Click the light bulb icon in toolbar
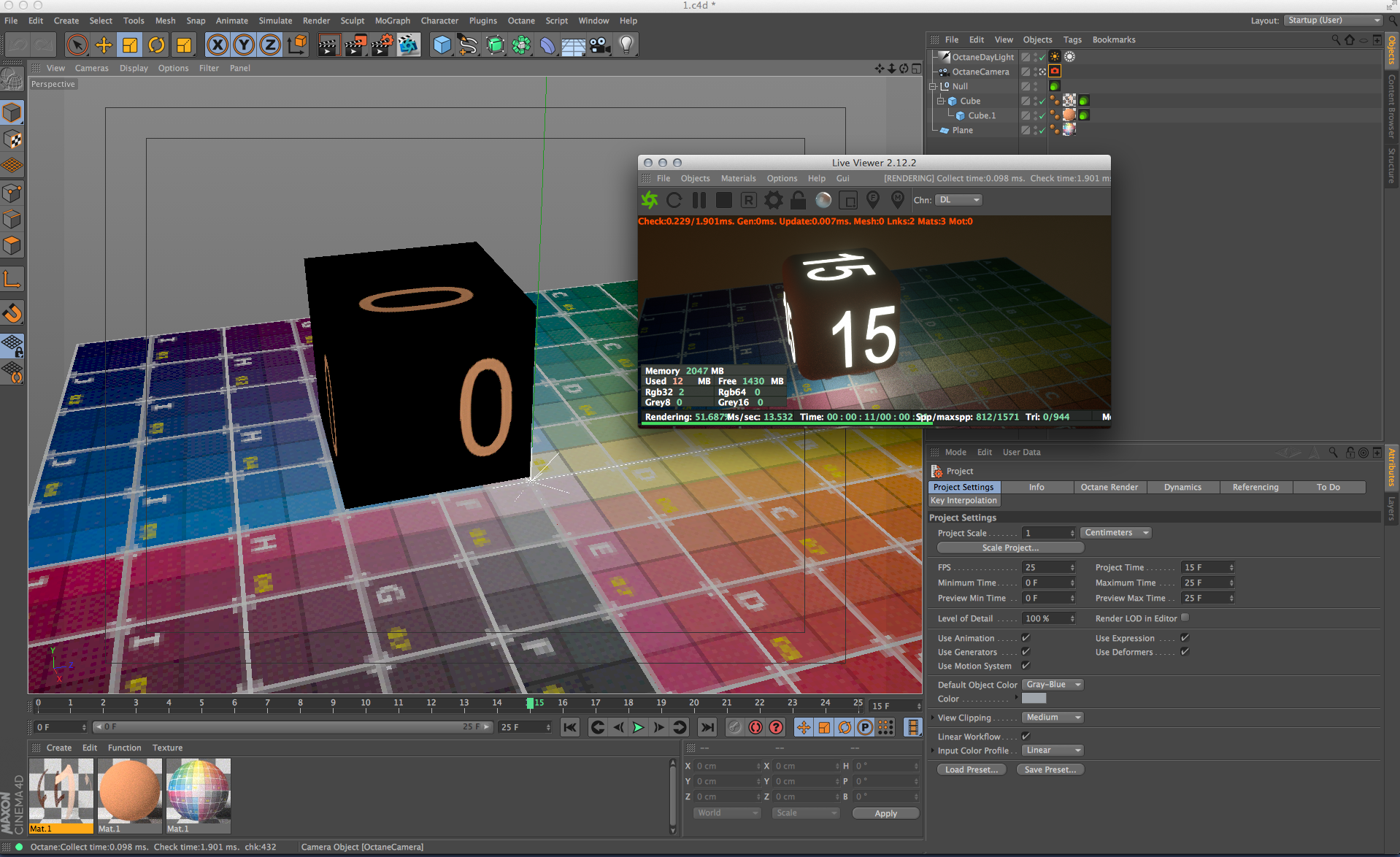Screen dimensions: 1400x857 (626, 45)
